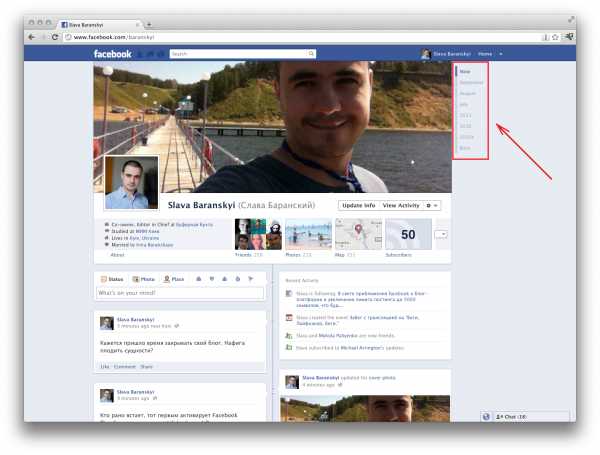Jump to Born in the timeline navigator

pos(465,148)
